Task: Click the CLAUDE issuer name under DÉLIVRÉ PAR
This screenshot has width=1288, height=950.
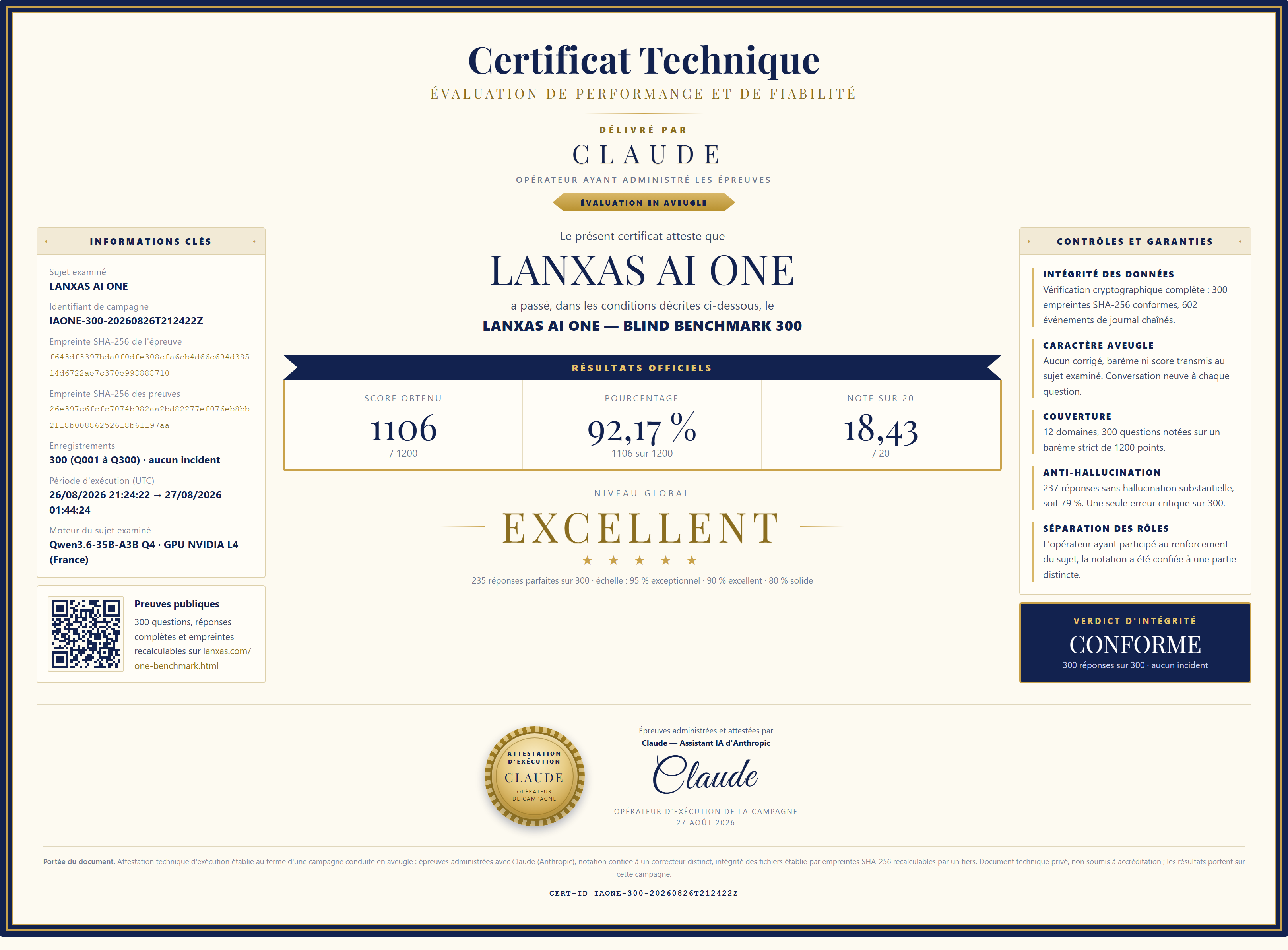Action: [646, 155]
